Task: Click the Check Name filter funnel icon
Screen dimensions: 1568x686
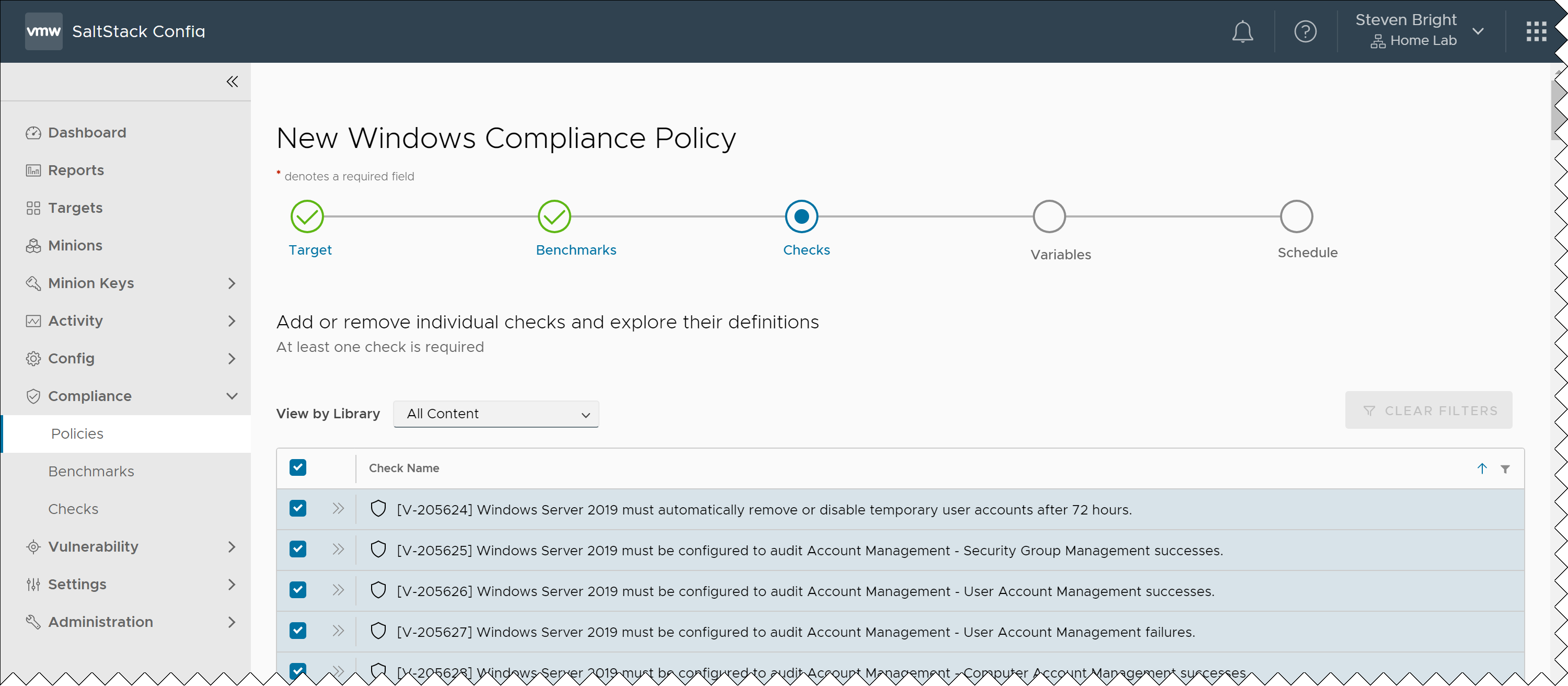Action: [x=1505, y=468]
